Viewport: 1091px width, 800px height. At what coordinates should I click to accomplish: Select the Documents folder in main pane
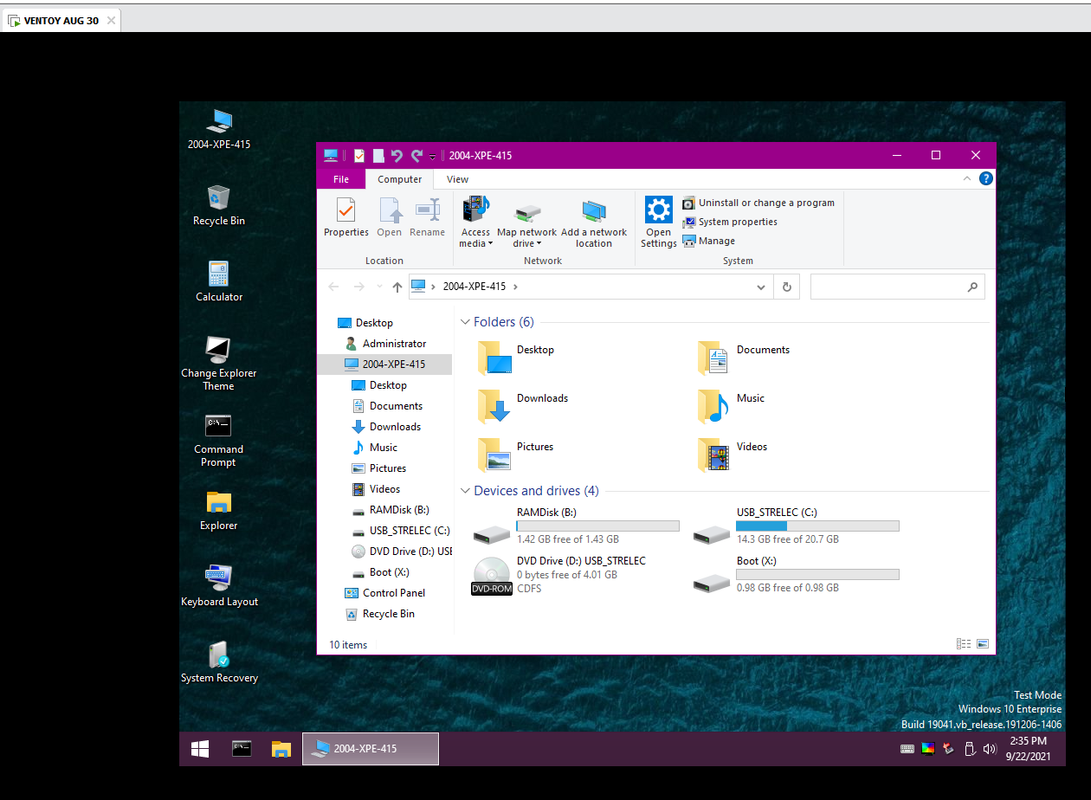coord(744,358)
